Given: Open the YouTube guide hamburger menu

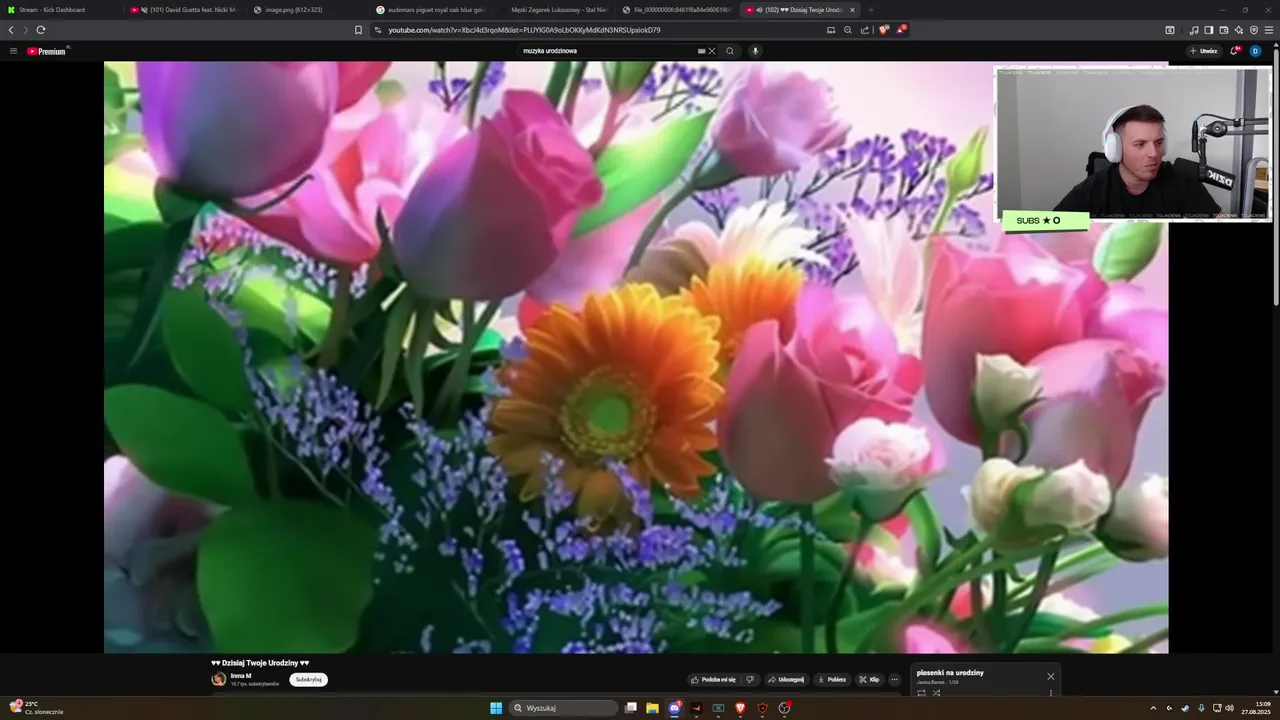Looking at the screenshot, I should coord(13,51).
